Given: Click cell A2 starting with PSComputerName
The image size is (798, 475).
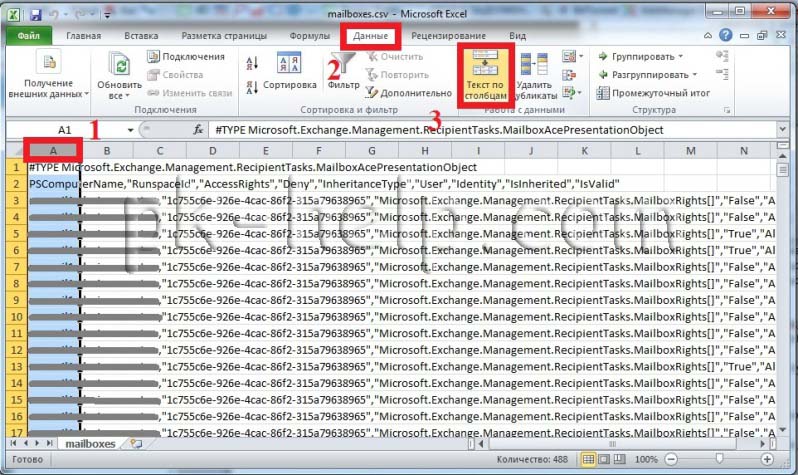Looking at the screenshot, I should tap(53, 184).
